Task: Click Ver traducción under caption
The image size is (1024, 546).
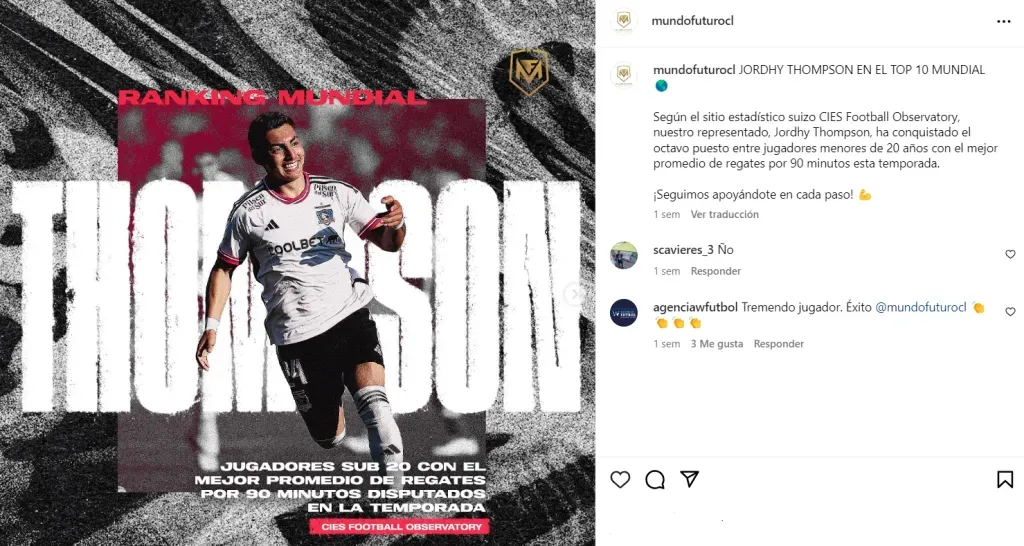Action: tap(724, 214)
